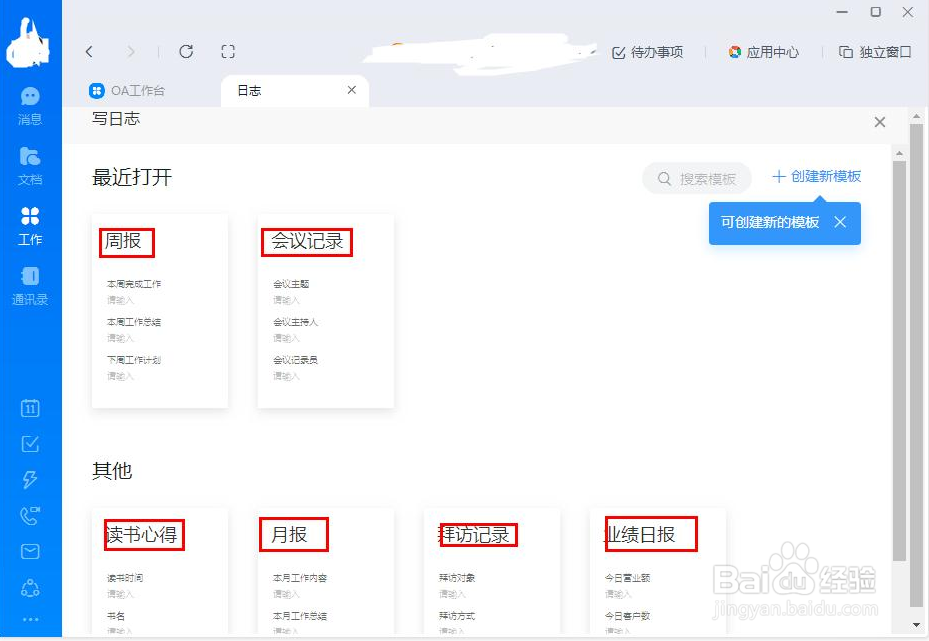
Task: Open the to-do checklist icon in sidebar
Action: 29,443
